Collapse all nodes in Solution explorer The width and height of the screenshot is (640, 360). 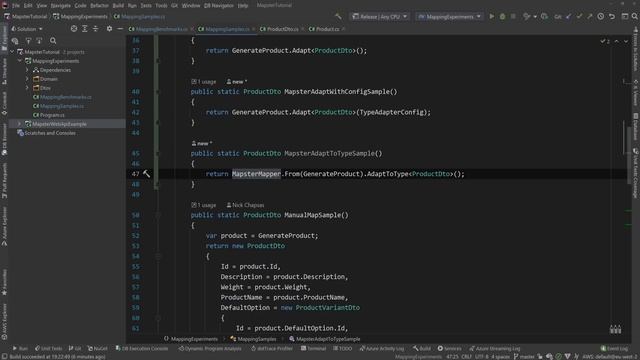[x=96, y=29]
